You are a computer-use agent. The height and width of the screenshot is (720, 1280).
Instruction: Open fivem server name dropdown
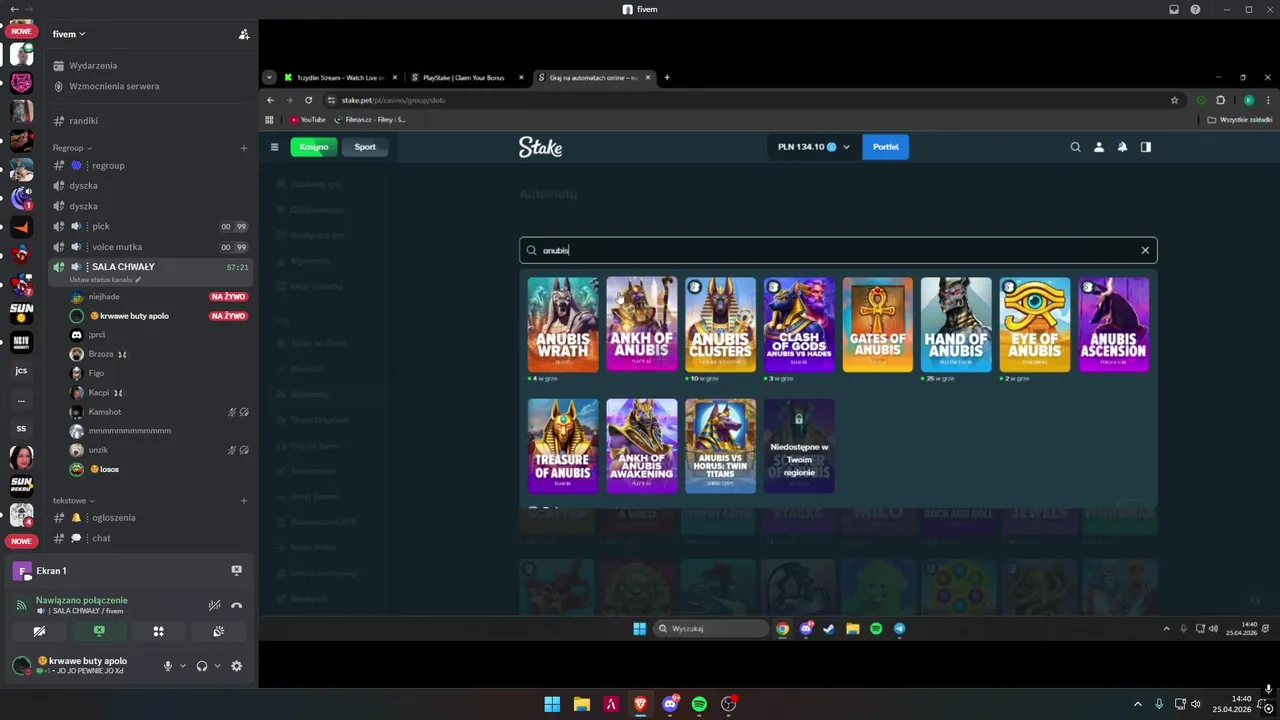click(69, 34)
